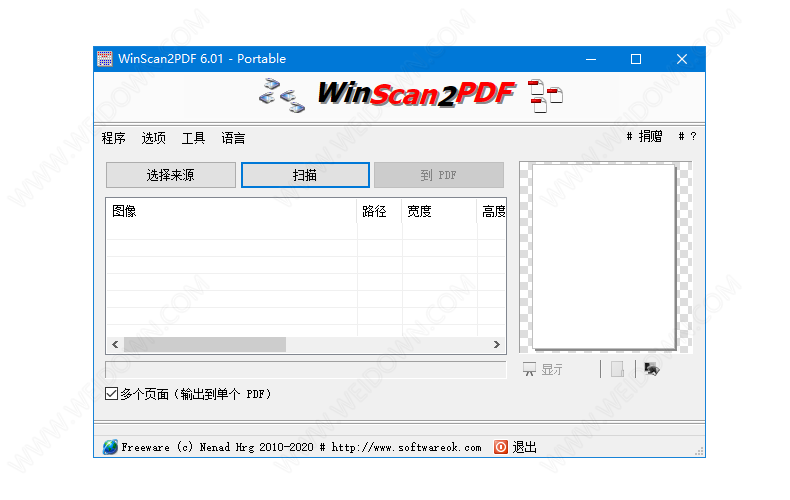Click the 显示 button under the preview
The image size is (790, 500).
coord(543,369)
